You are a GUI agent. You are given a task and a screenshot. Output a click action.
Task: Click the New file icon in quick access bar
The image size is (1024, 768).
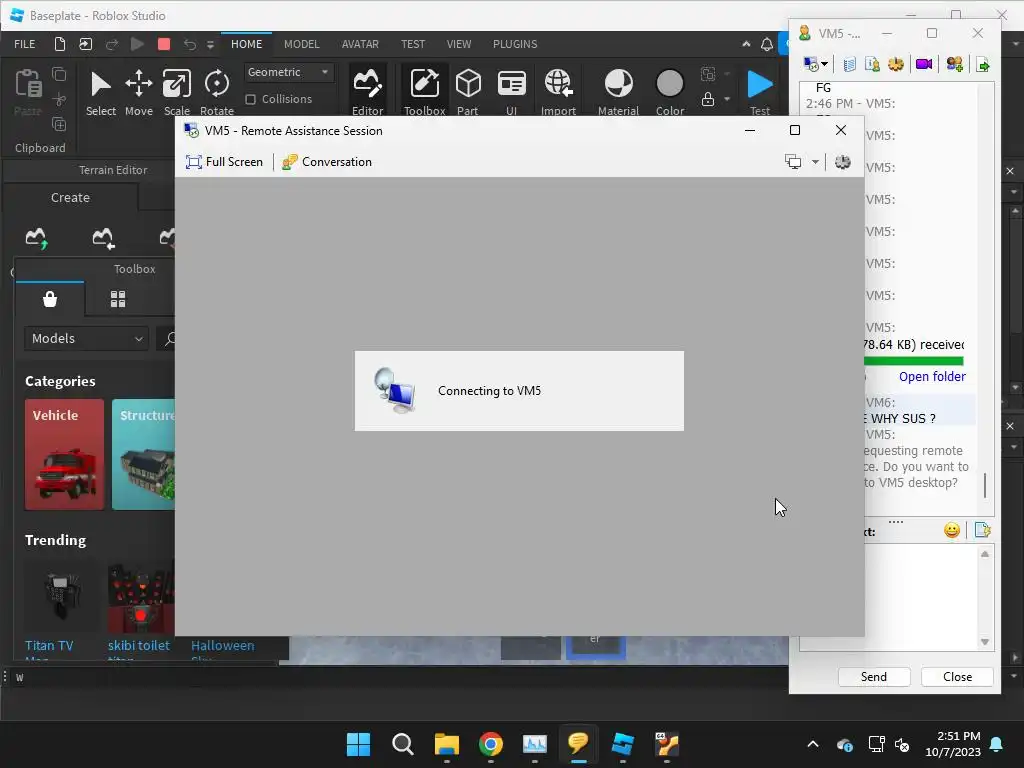(59, 44)
